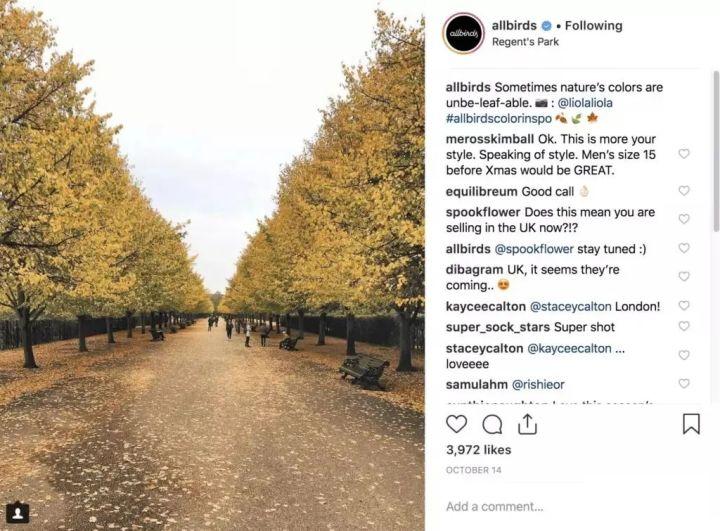
Task: Tap the share post icon
Action: tap(528, 424)
